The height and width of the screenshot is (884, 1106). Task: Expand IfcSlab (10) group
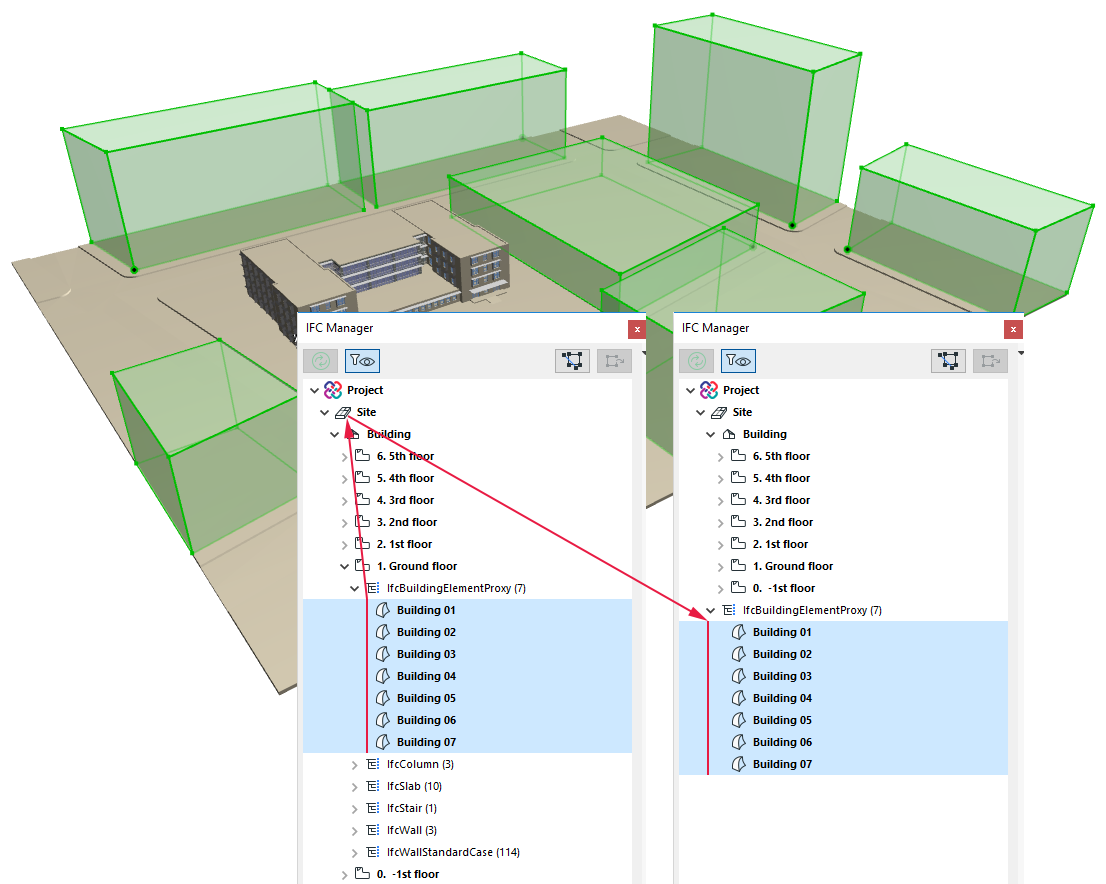[x=355, y=787]
